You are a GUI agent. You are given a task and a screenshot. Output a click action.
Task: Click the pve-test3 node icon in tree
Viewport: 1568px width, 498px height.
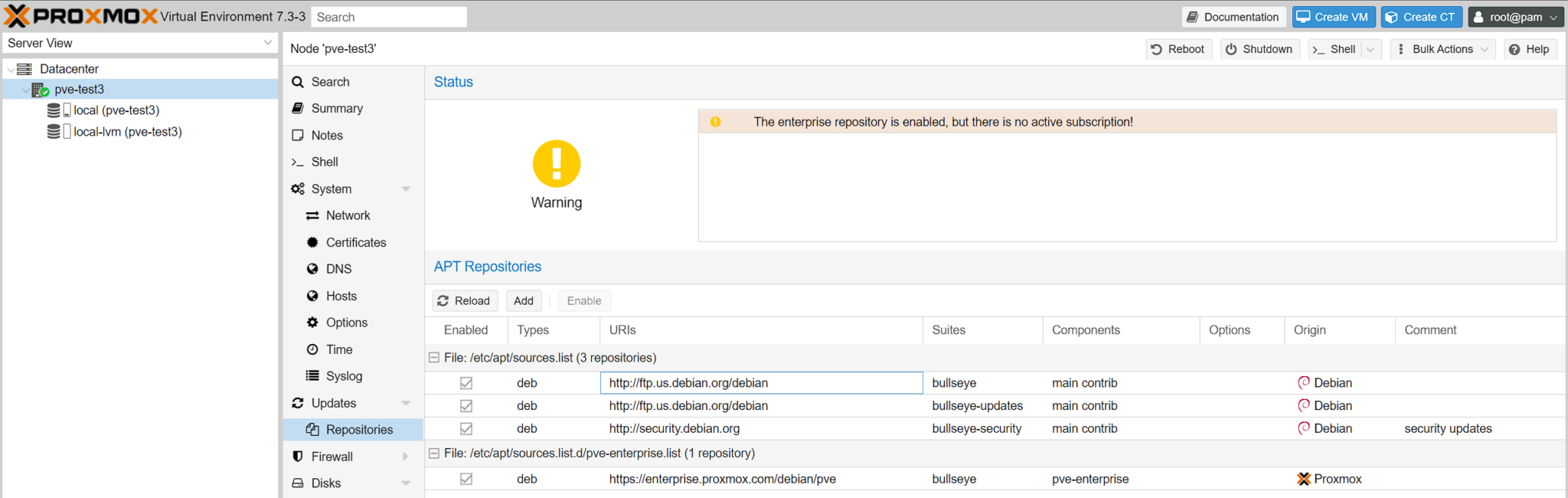[x=40, y=90]
